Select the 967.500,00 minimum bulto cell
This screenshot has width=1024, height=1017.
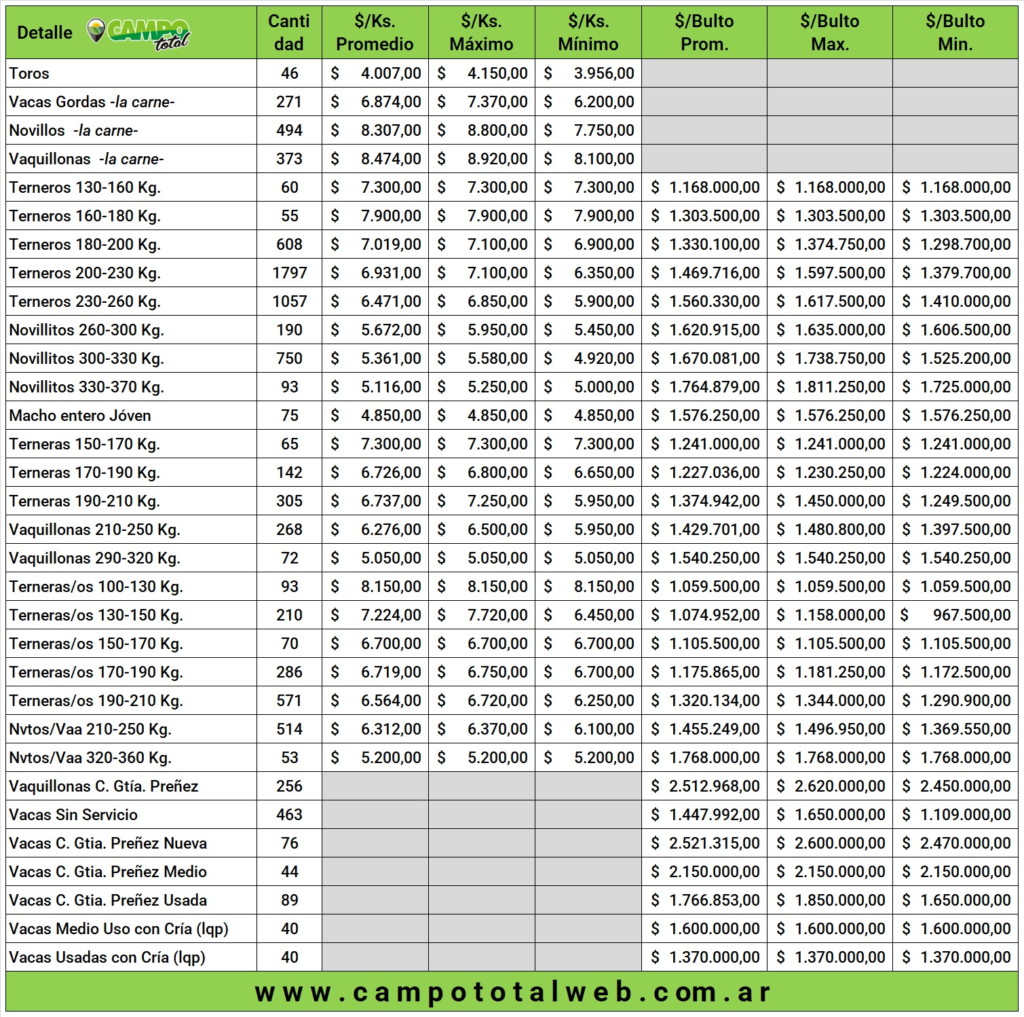(x=956, y=615)
